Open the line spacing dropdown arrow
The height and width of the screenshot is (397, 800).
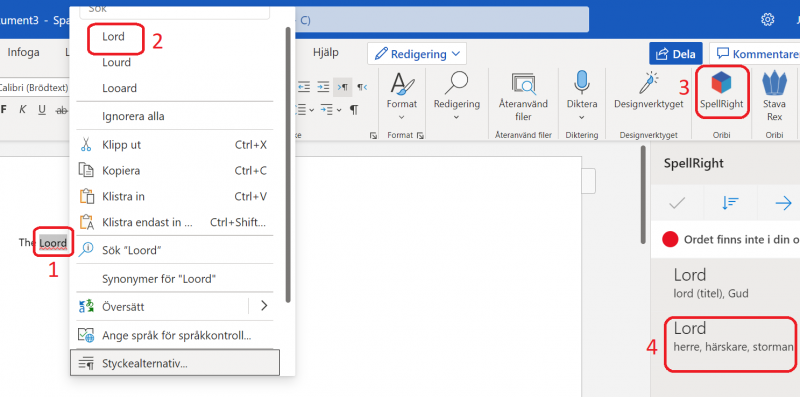[311, 109]
